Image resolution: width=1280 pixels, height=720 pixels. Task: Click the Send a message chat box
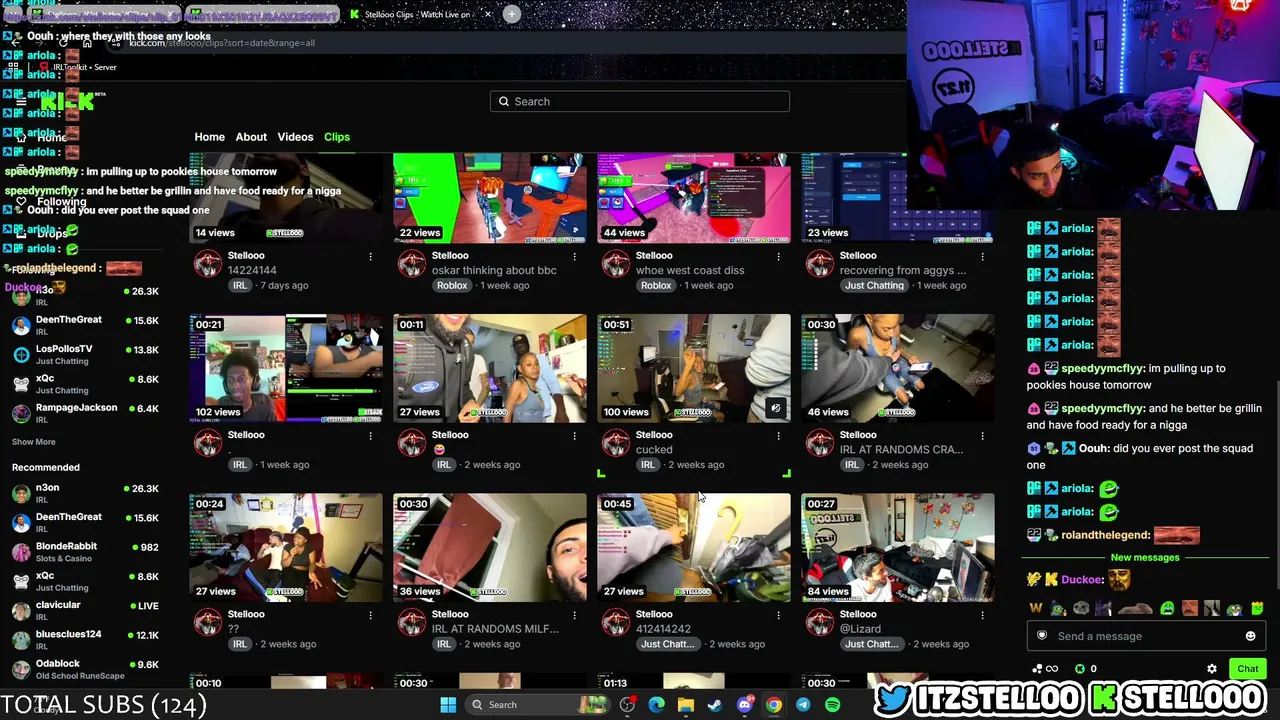(1145, 636)
